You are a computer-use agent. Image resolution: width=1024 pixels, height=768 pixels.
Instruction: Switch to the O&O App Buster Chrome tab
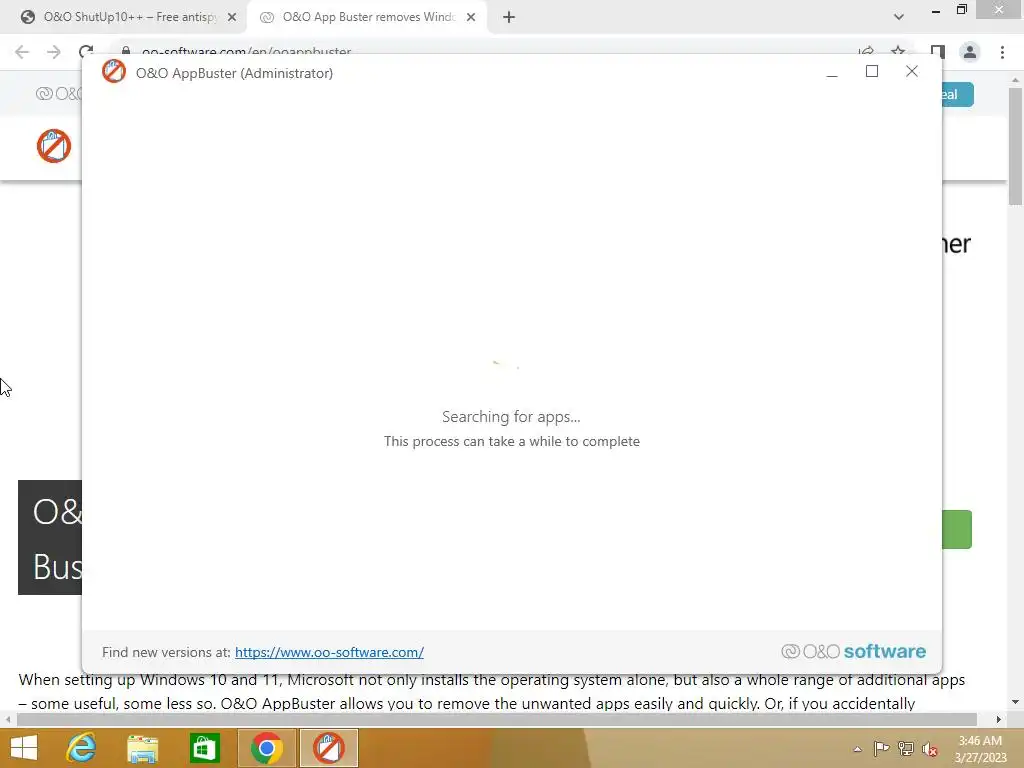tap(368, 17)
